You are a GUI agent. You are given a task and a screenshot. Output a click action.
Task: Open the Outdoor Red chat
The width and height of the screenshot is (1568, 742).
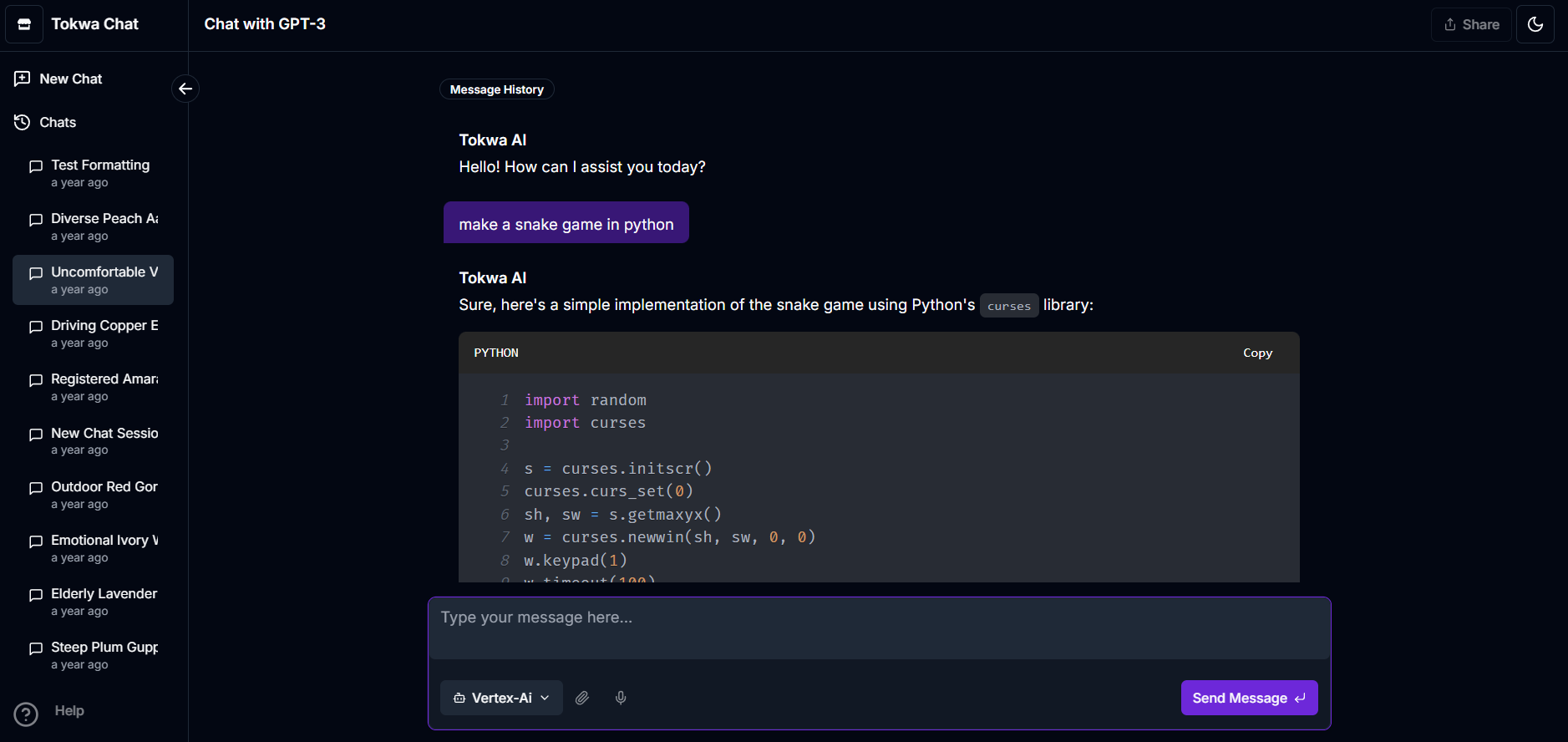pyautogui.click(x=104, y=495)
